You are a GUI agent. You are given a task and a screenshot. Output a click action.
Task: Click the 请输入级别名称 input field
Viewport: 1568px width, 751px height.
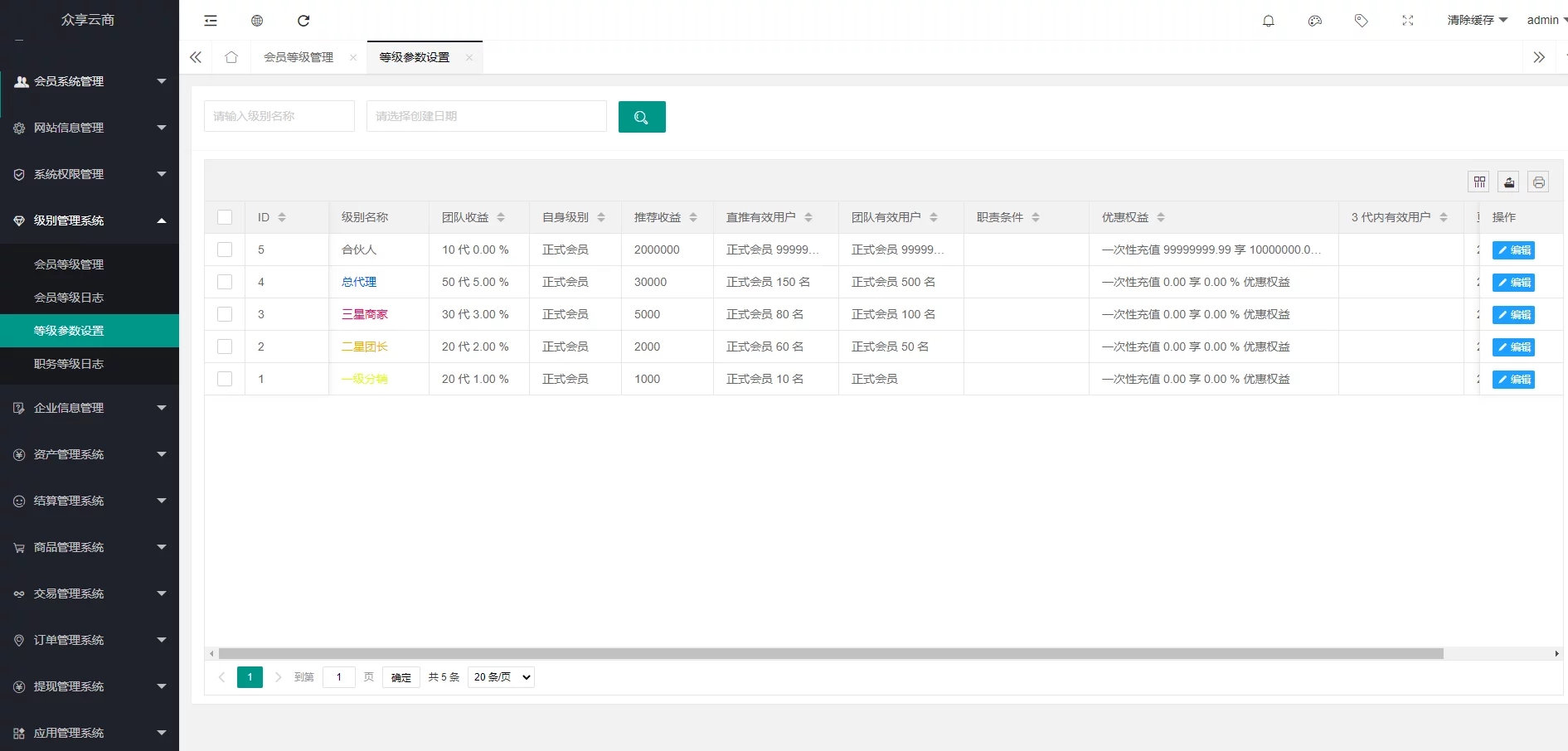[279, 116]
